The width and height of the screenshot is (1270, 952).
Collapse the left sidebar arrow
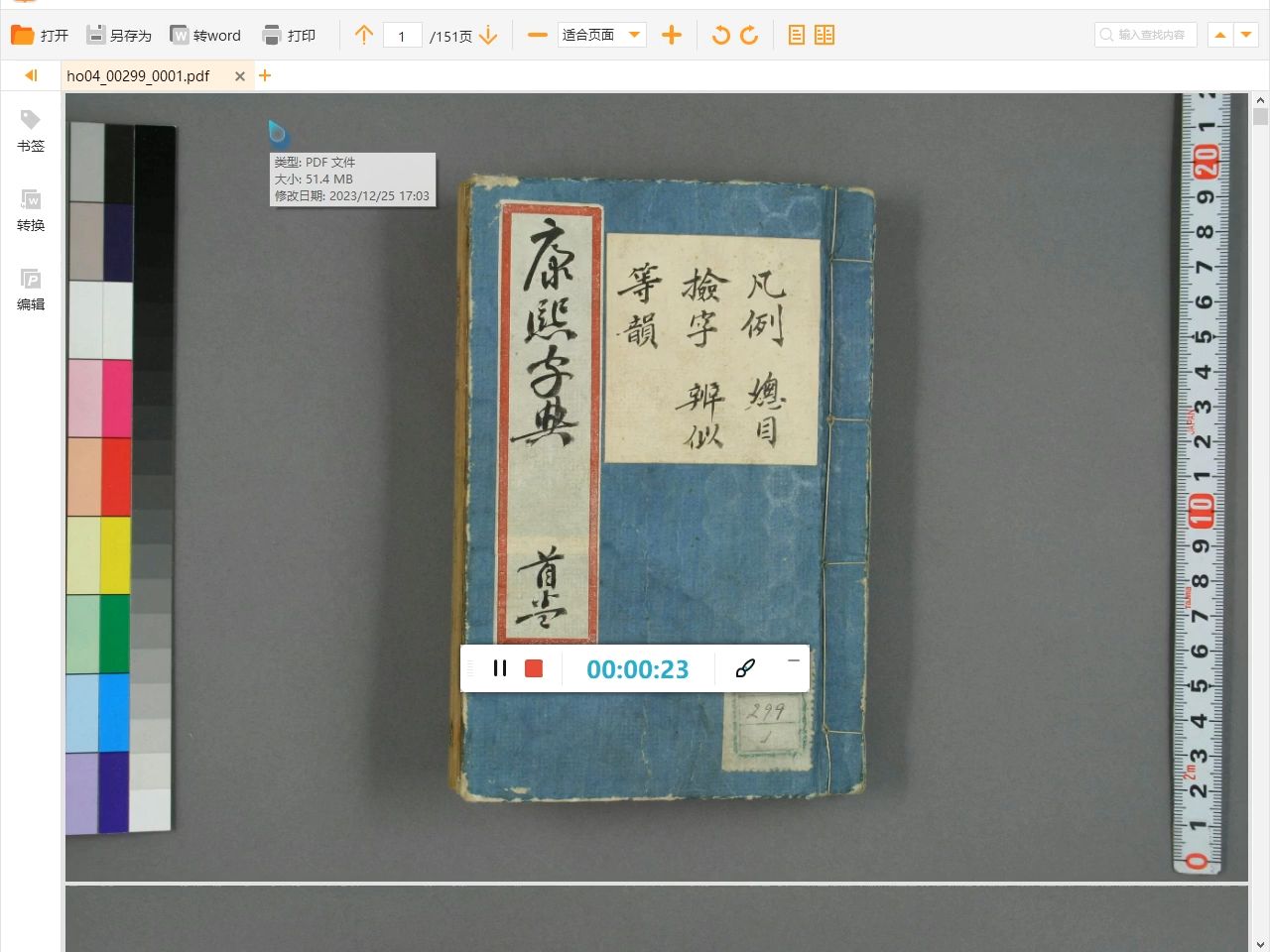pyautogui.click(x=31, y=75)
